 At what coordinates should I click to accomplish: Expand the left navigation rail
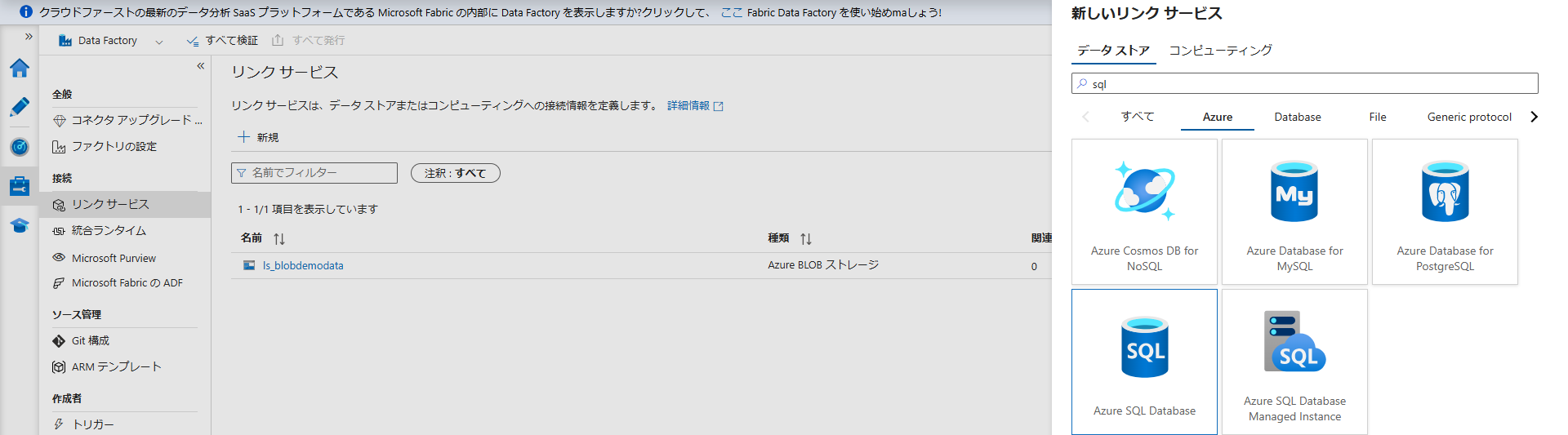pyautogui.click(x=29, y=37)
